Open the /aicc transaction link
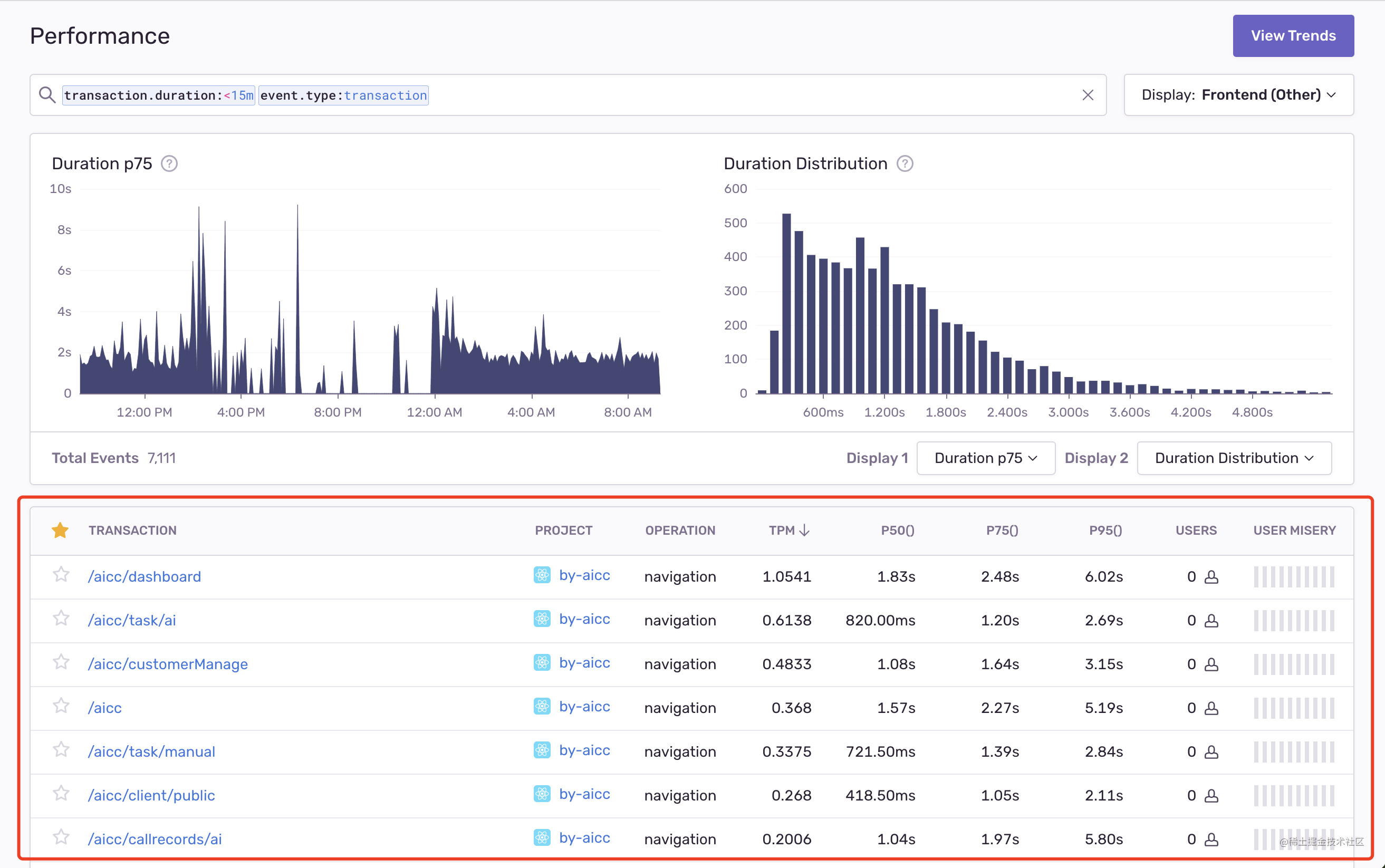 click(x=104, y=708)
